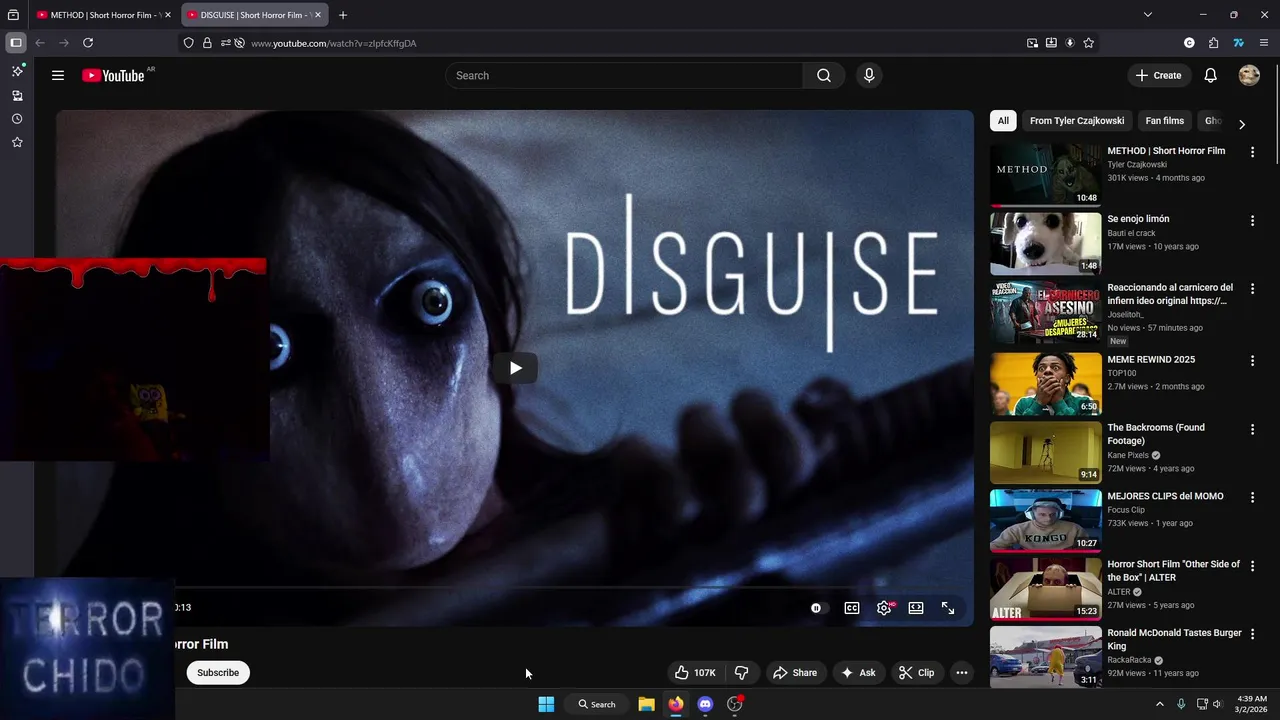Open options for MEME REWIND 2025
The height and width of the screenshot is (720, 1280).
(x=1252, y=361)
